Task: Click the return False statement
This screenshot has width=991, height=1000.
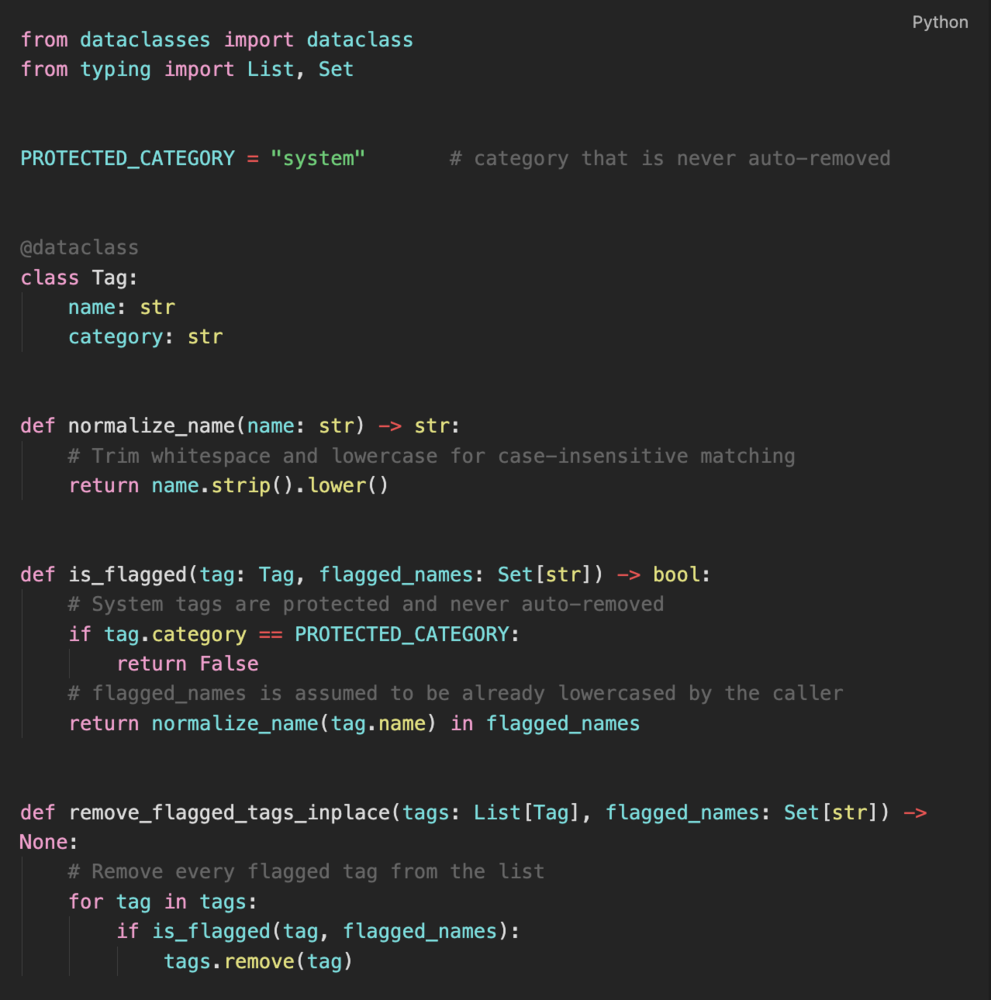Action: click(x=187, y=664)
